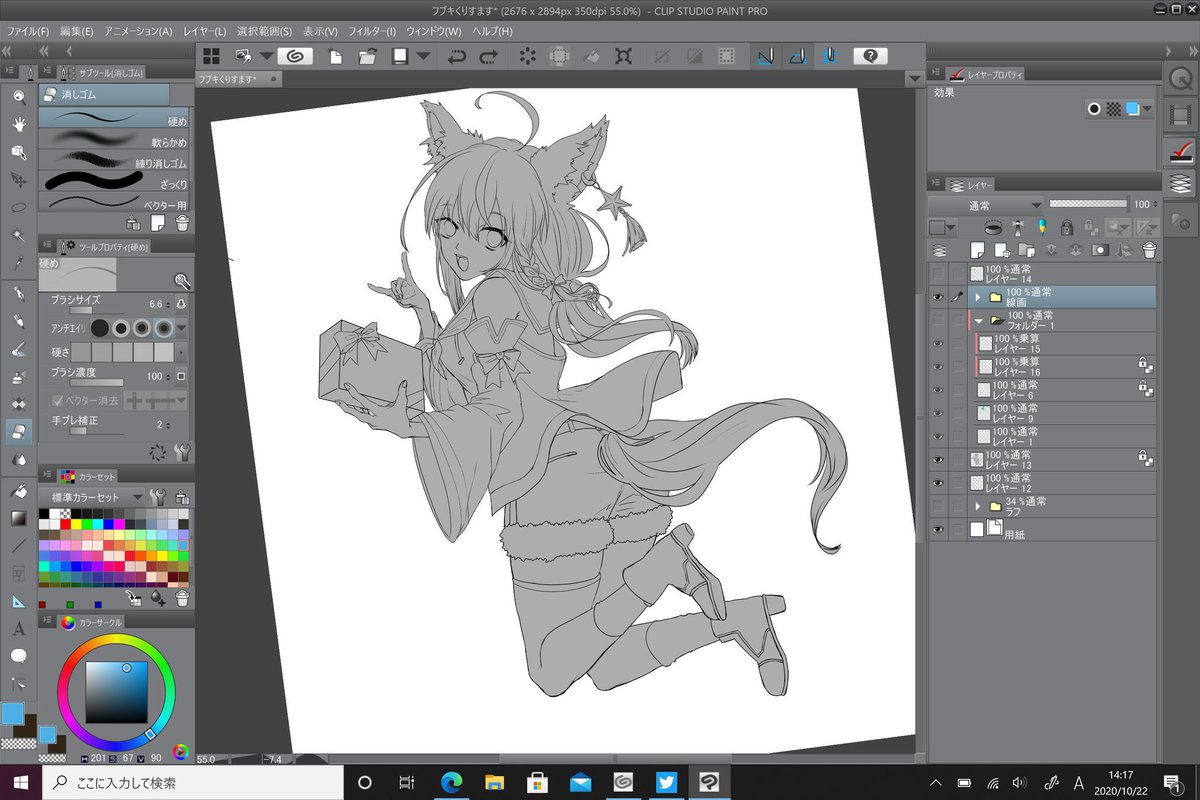Click the Undo arrow in command bar
The image size is (1200, 800).
click(457, 57)
